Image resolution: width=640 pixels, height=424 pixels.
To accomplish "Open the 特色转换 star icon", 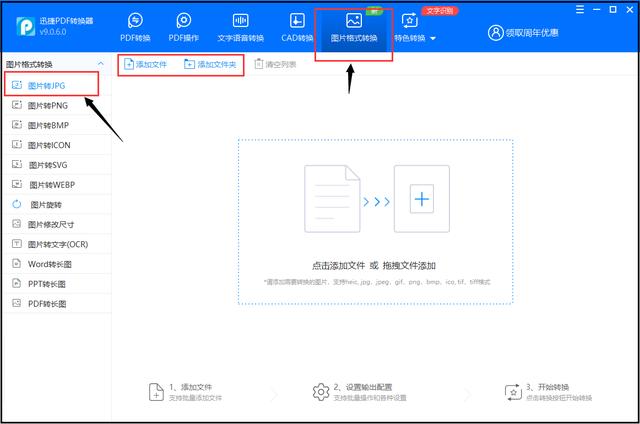I will point(410,20).
